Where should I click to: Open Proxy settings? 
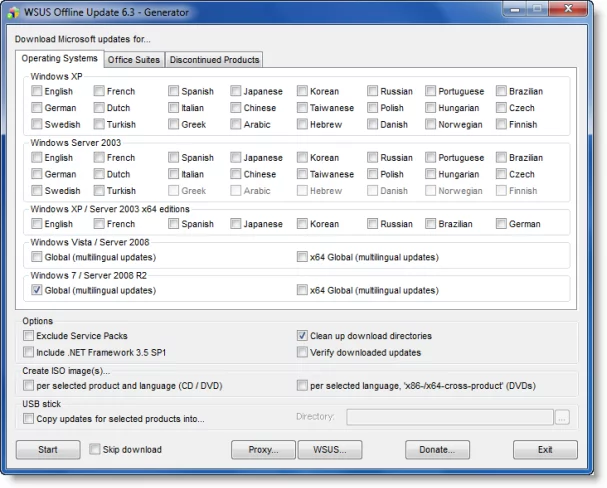click(x=263, y=450)
